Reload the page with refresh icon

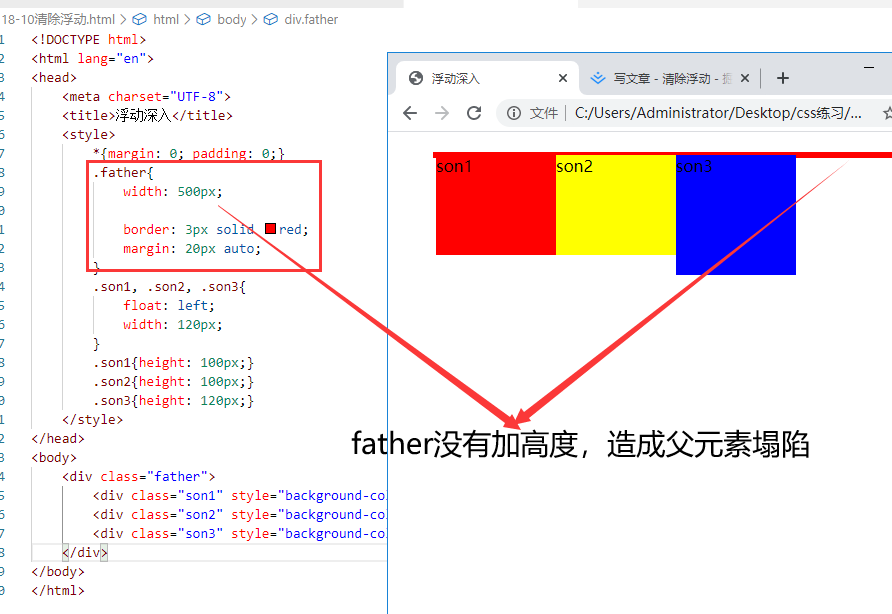[474, 113]
